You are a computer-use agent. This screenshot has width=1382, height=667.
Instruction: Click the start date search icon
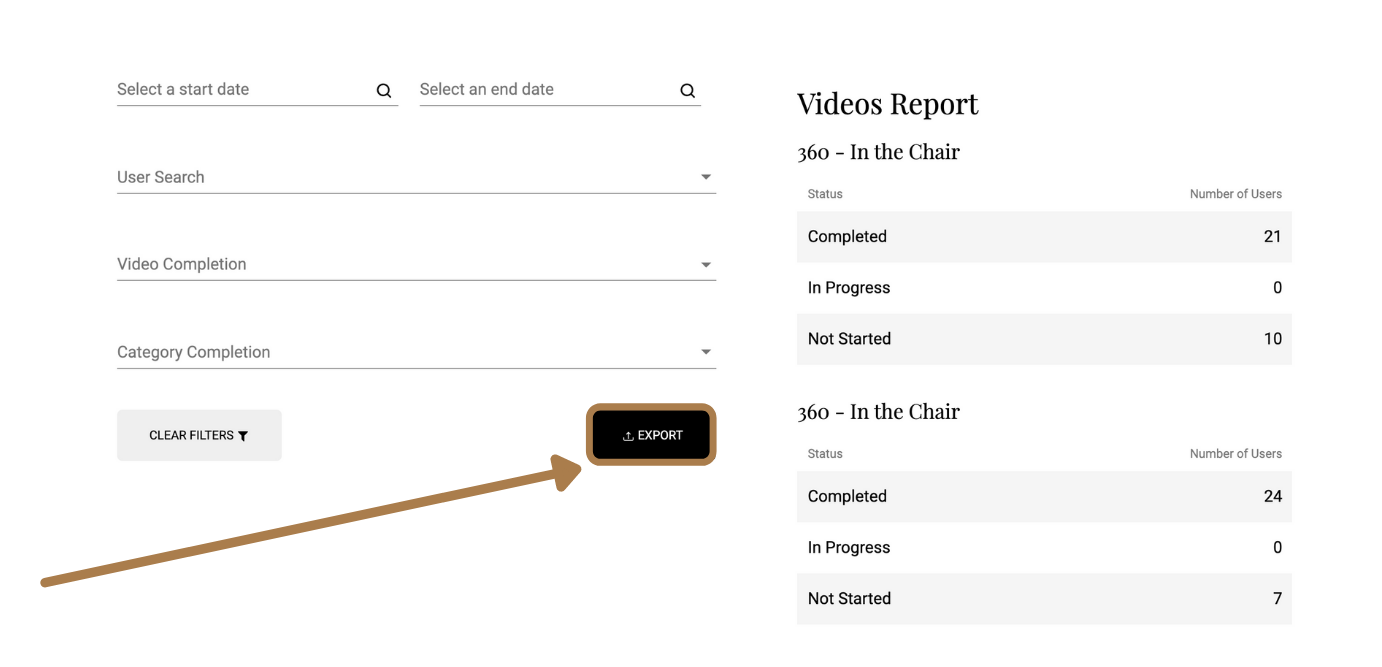[384, 91]
